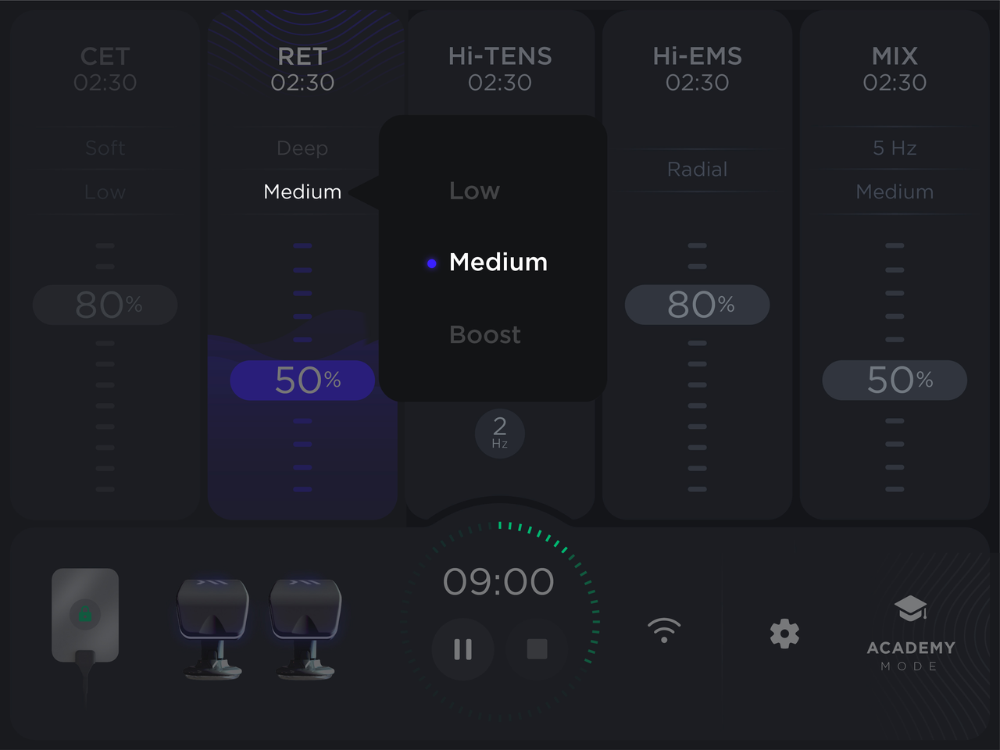Click the RET 50% intensity slider handle
This screenshot has width=1000, height=750.
pyautogui.click(x=302, y=380)
